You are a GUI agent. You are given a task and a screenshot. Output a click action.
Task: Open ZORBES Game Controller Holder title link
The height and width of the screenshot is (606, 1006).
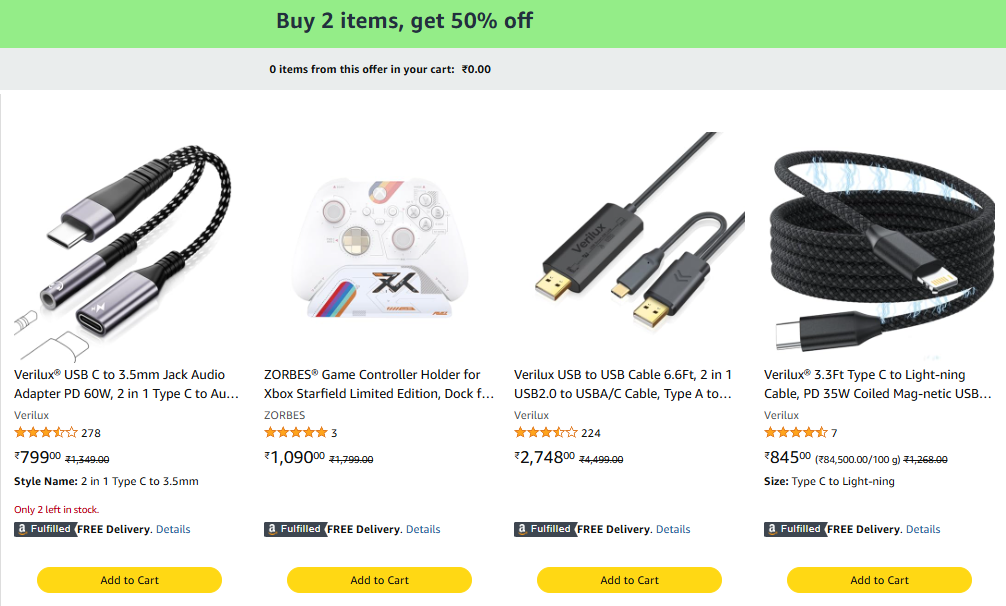pyautogui.click(x=377, y=384)
